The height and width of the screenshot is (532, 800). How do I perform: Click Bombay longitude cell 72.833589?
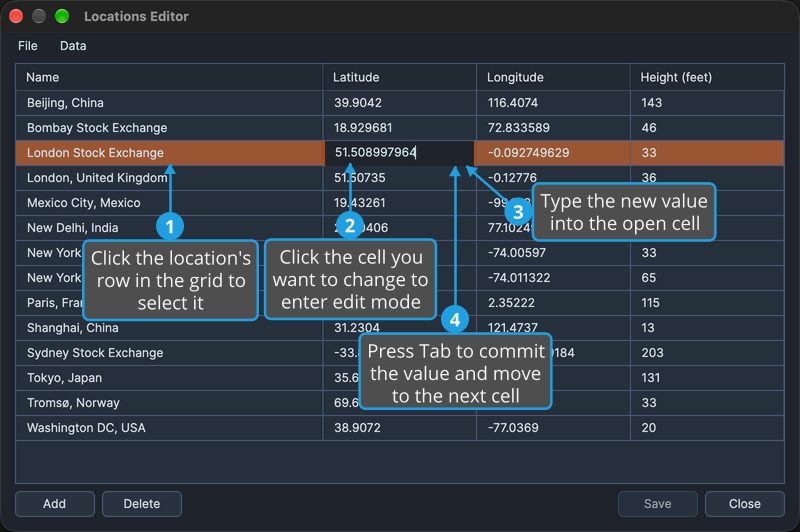[554, 128]
